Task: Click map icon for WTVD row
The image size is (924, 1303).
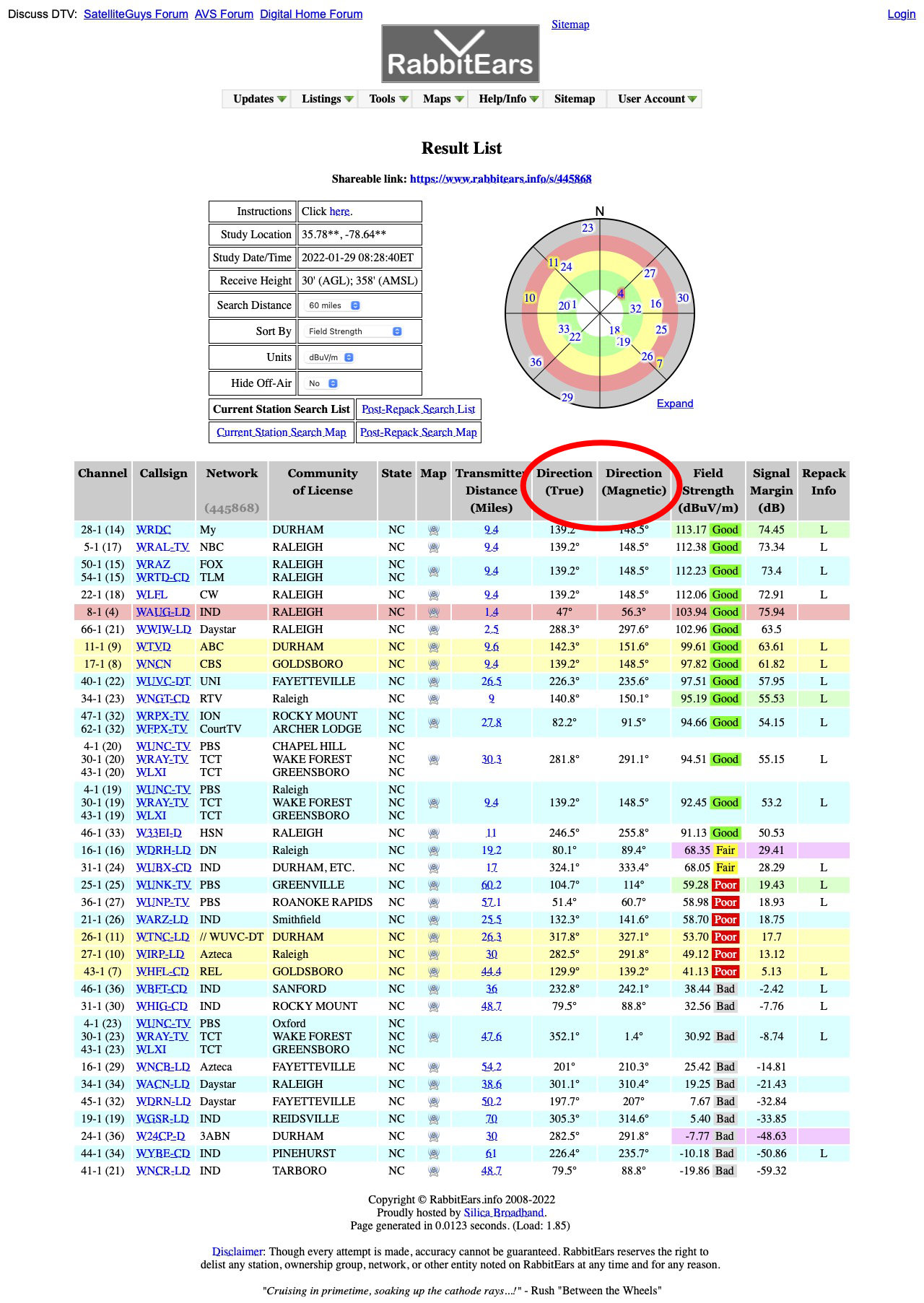Action: tap(433, 647)
